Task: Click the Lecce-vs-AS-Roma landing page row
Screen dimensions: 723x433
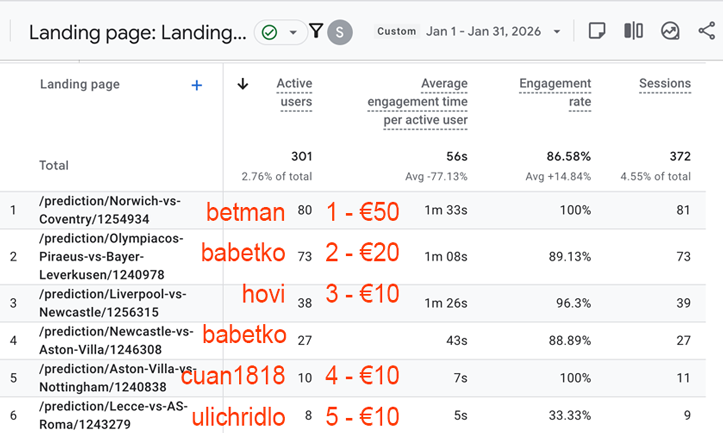Action: tap(104, 415)
